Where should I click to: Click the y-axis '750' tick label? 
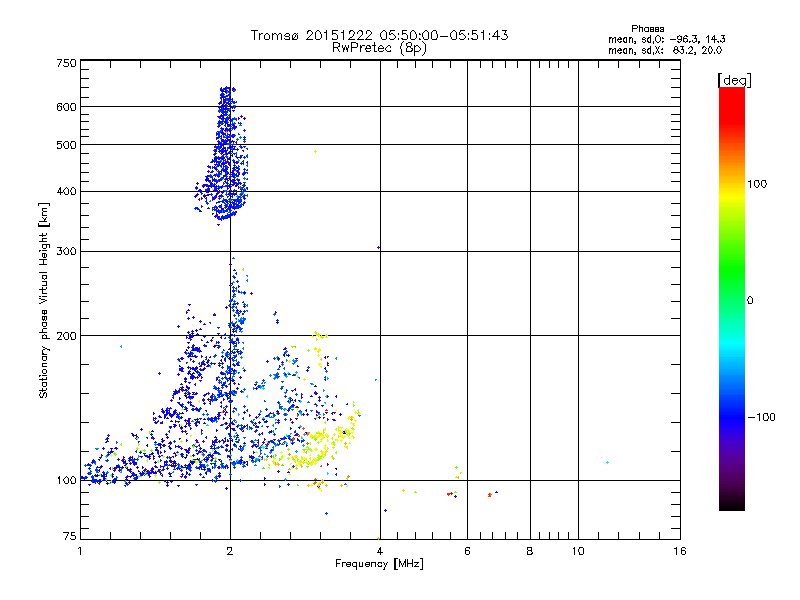click(x=66, y=63)
